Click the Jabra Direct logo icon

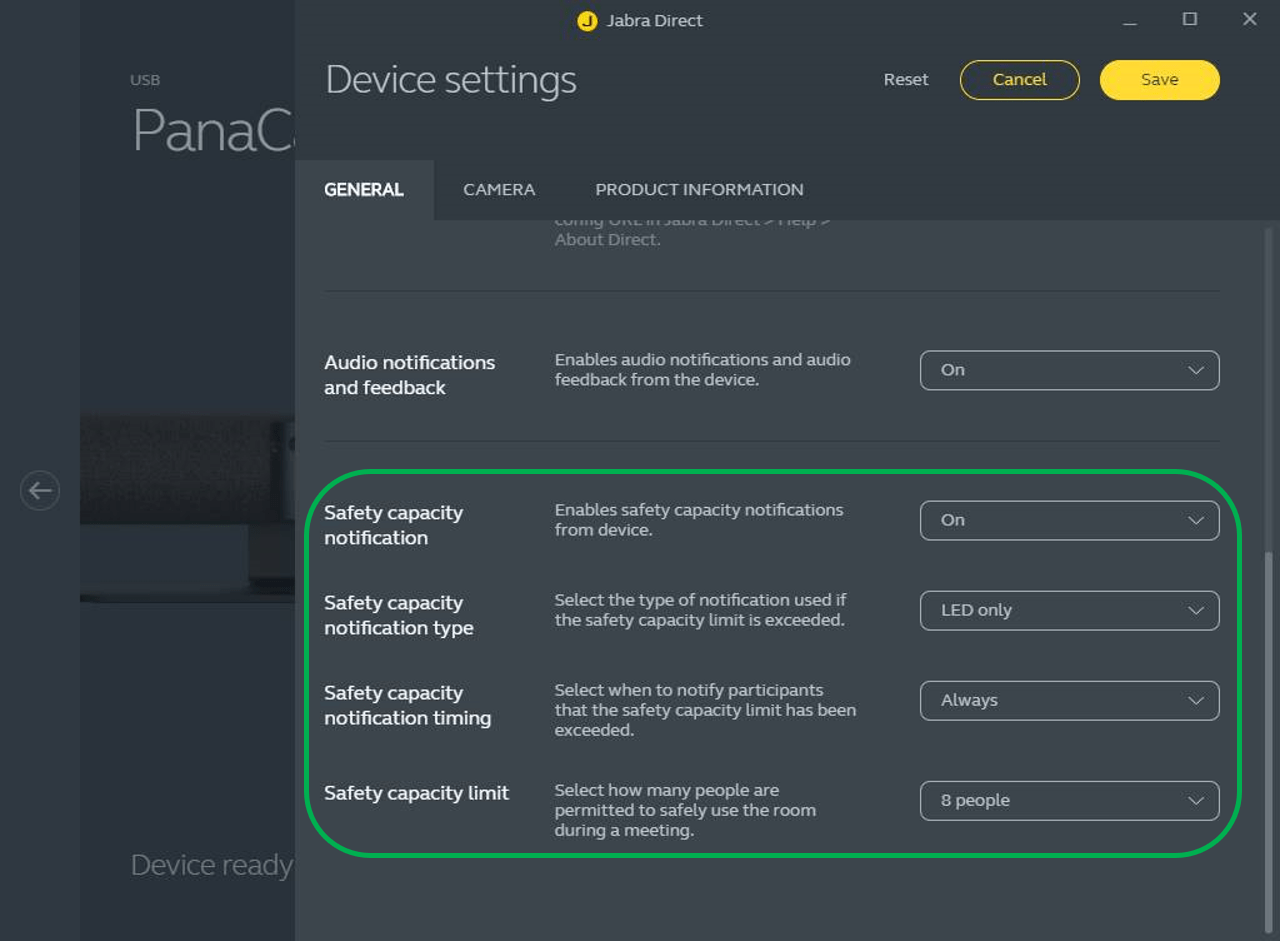point(587,21)
